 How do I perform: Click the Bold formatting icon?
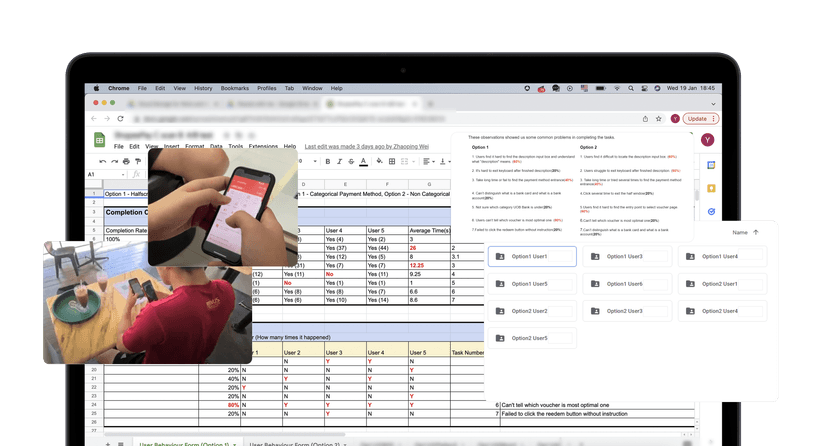pos(327,162)
